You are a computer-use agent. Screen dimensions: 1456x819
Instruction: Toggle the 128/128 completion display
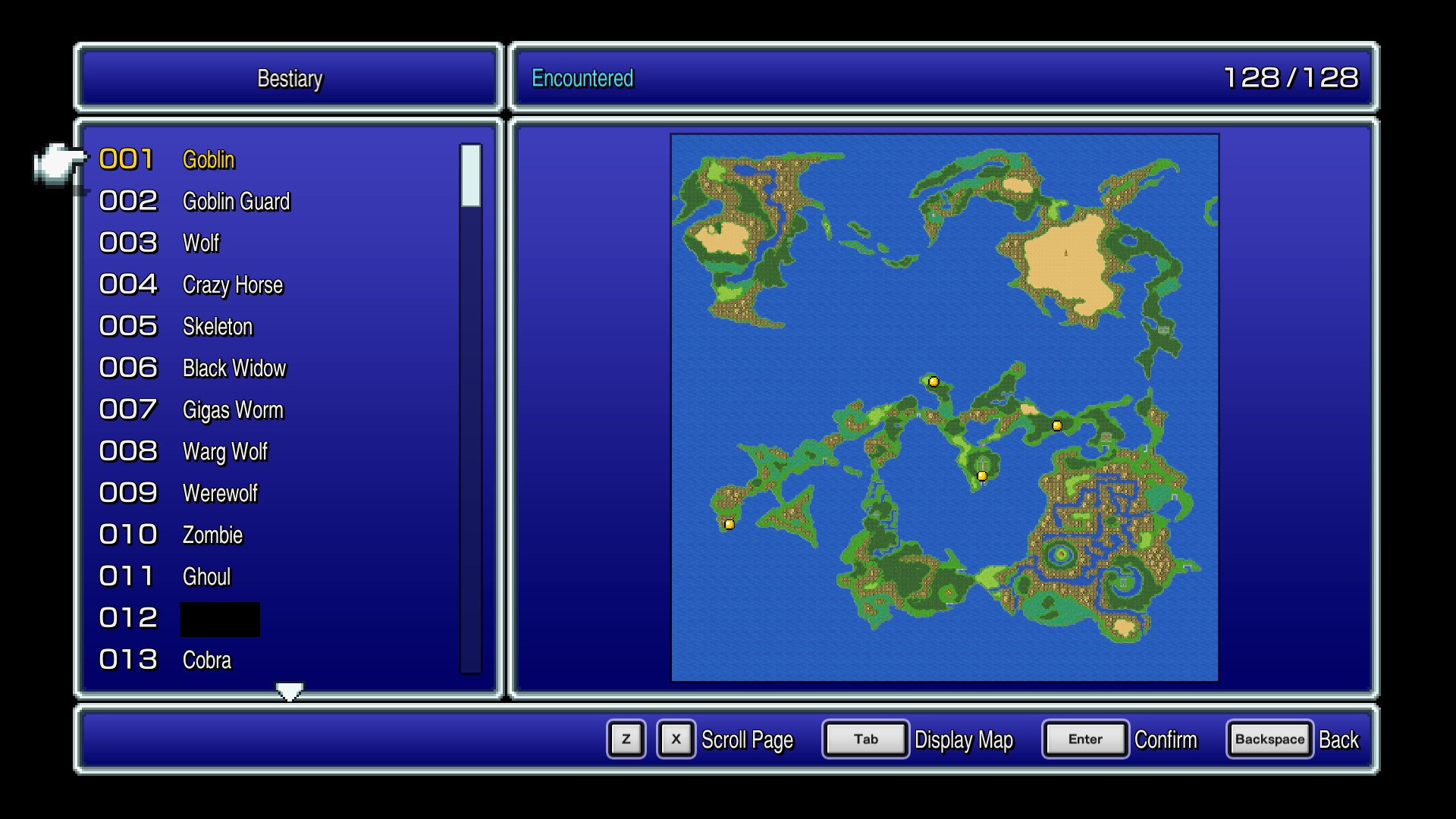[1296, 78]
